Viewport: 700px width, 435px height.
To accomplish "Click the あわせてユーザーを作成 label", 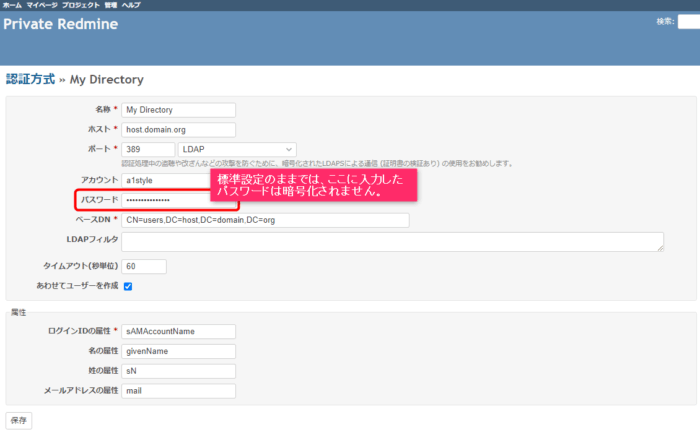I will click(x=77, y=286).
